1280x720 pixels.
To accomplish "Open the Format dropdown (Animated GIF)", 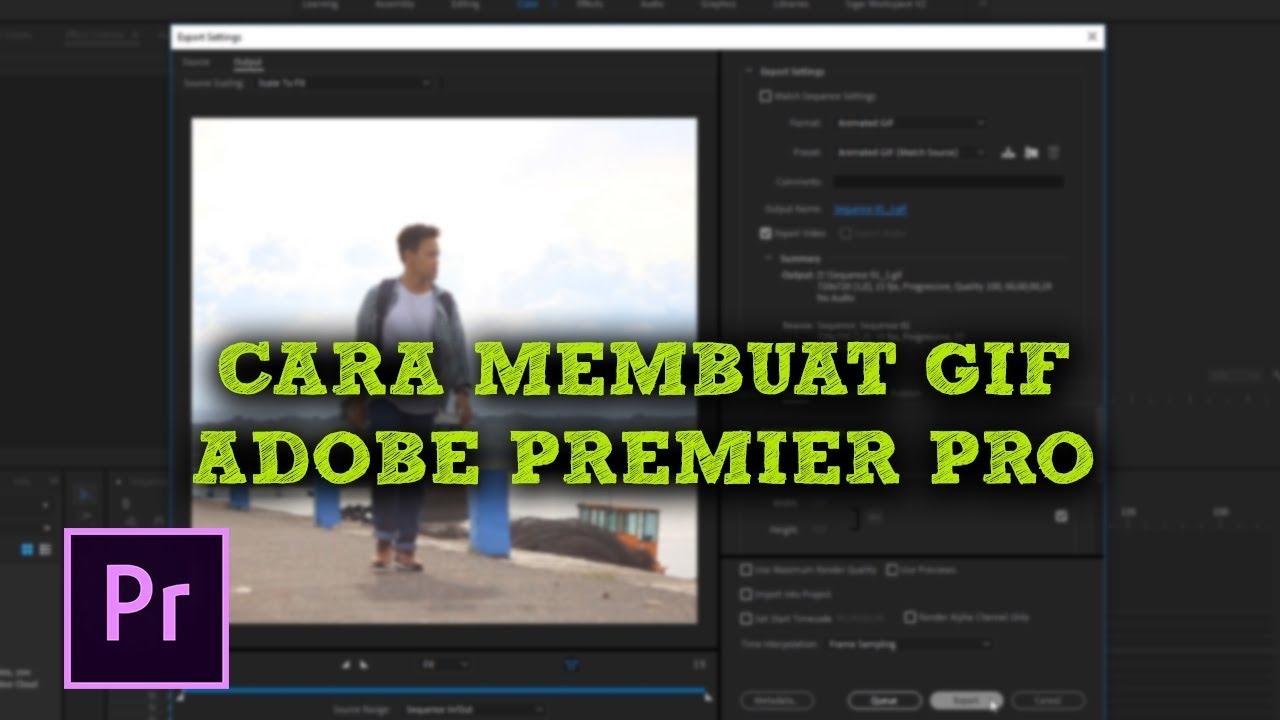I will pyautogui.click(x=910, y=123).
